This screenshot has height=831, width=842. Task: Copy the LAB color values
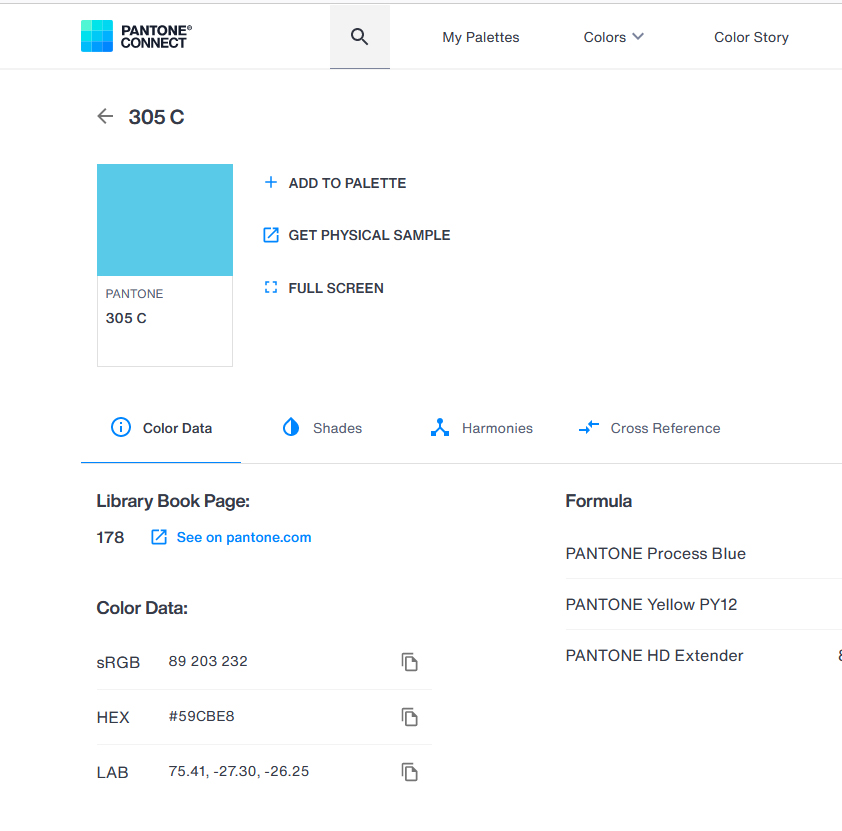click(409, 772)
